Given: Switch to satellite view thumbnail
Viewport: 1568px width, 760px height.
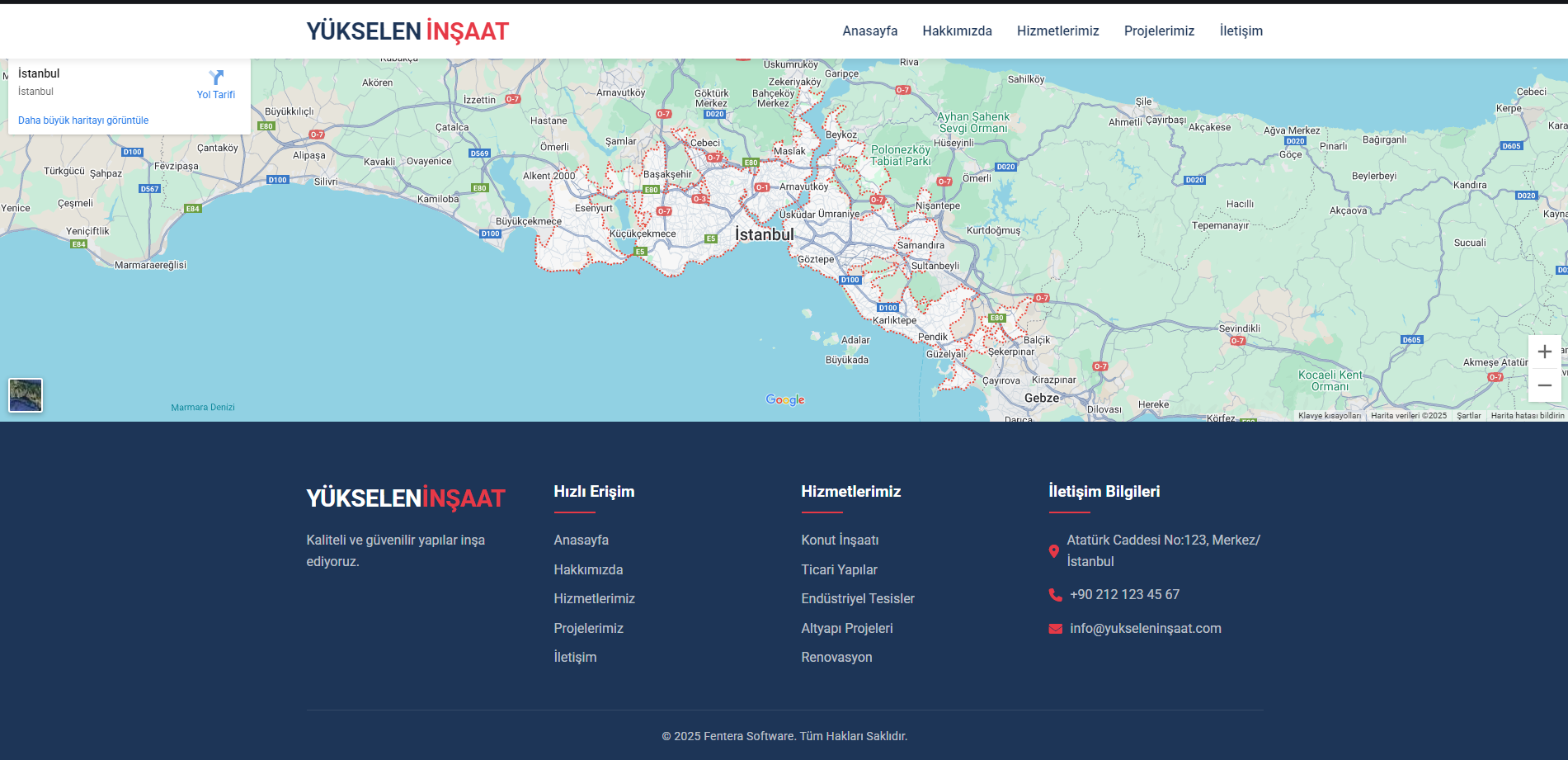Looking at the screenshot, I should click(26, 395).
